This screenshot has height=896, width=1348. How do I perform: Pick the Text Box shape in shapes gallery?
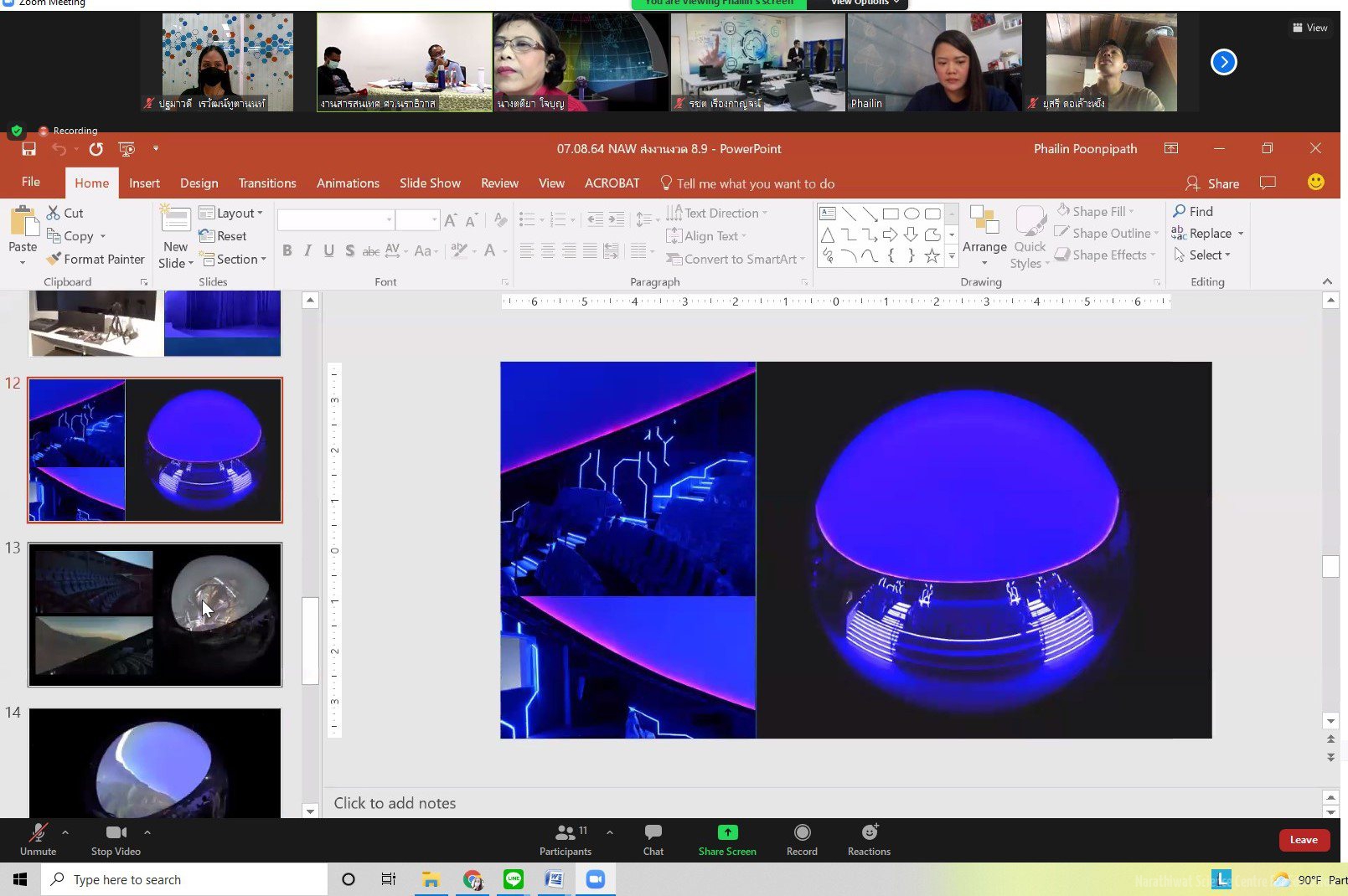click(x=828, y=214)
